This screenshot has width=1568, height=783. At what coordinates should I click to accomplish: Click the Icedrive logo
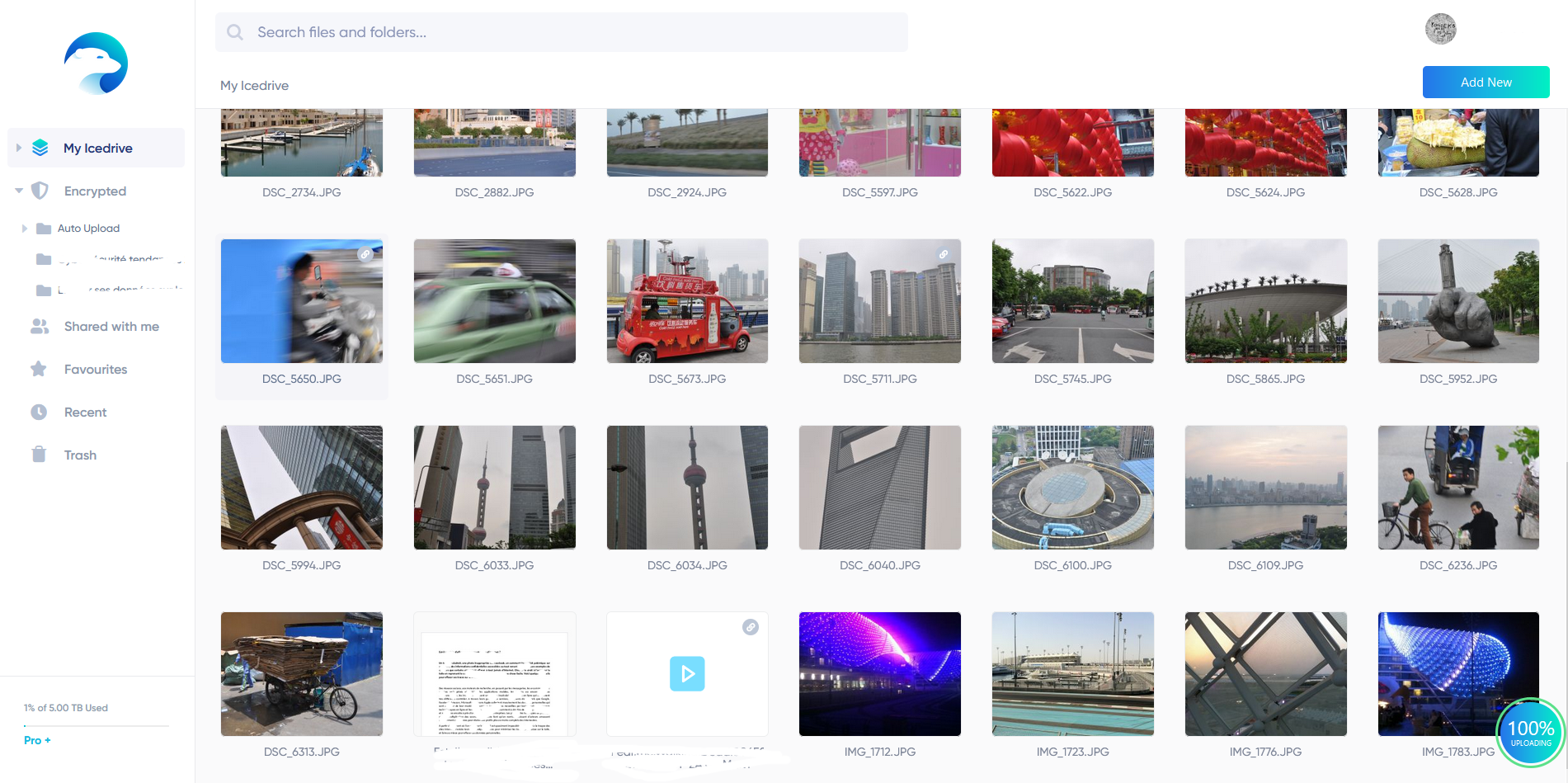pos(95,63)
